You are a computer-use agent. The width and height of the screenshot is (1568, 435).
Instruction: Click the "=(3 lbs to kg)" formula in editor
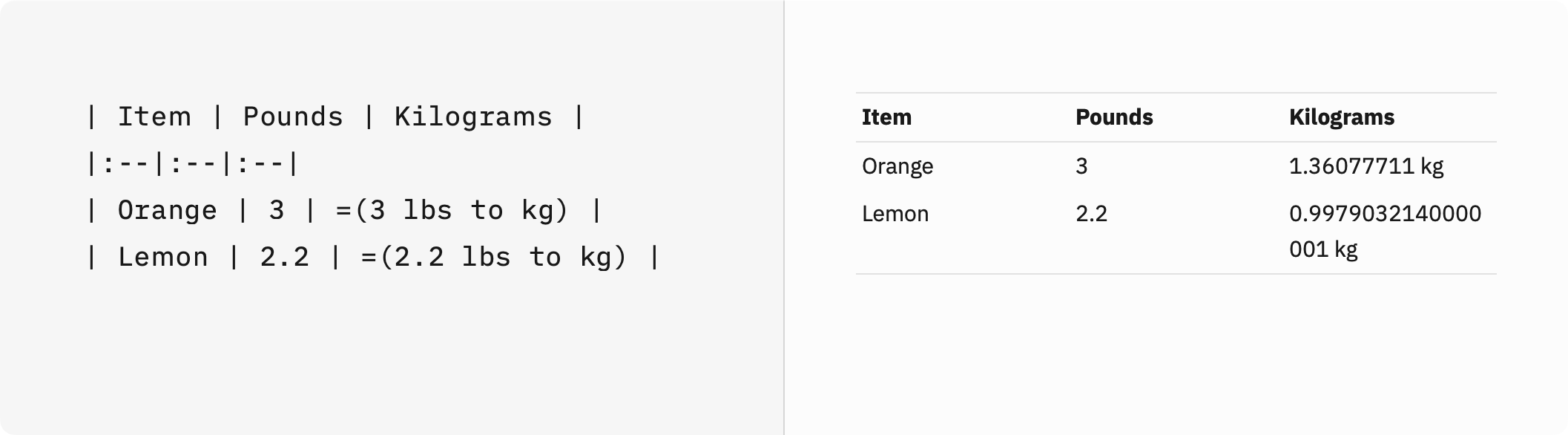pyautogui.click(x=452, y=211)
